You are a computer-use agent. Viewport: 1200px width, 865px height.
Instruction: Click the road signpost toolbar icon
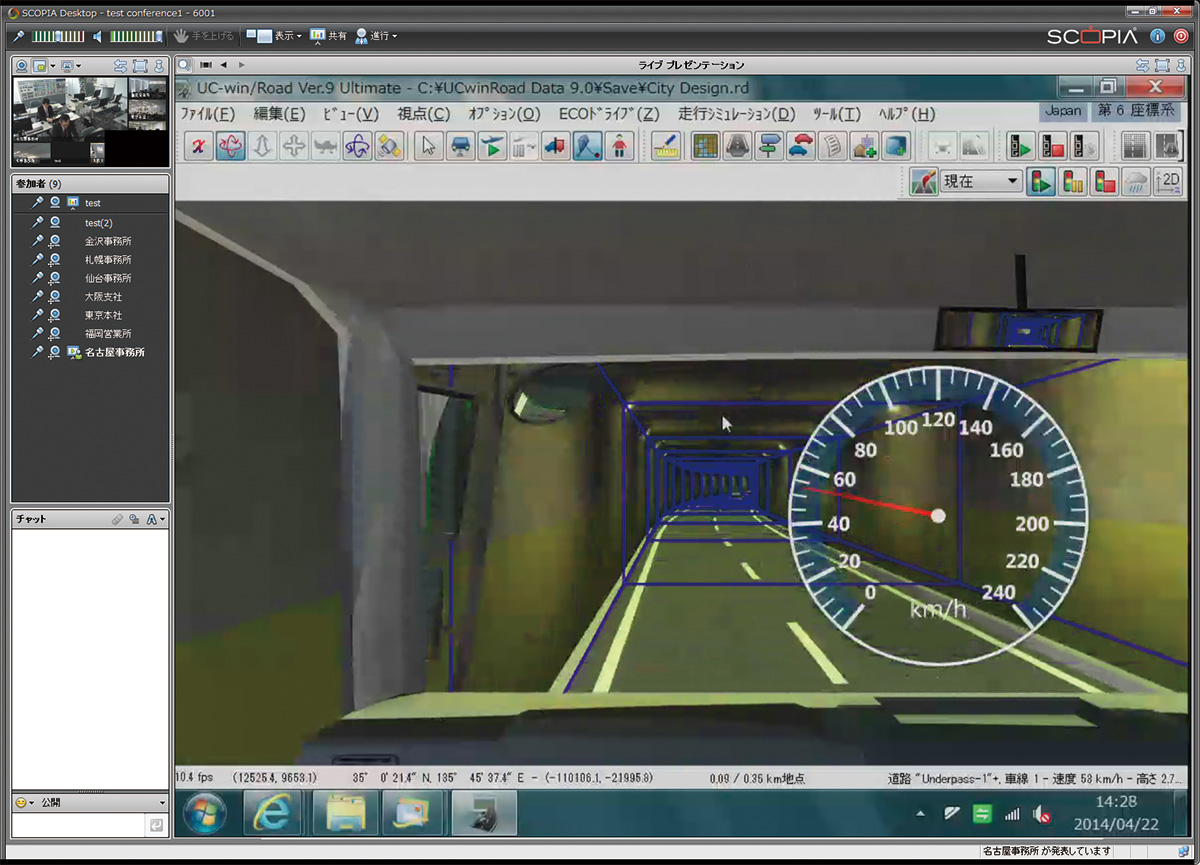tap(768, 147)
